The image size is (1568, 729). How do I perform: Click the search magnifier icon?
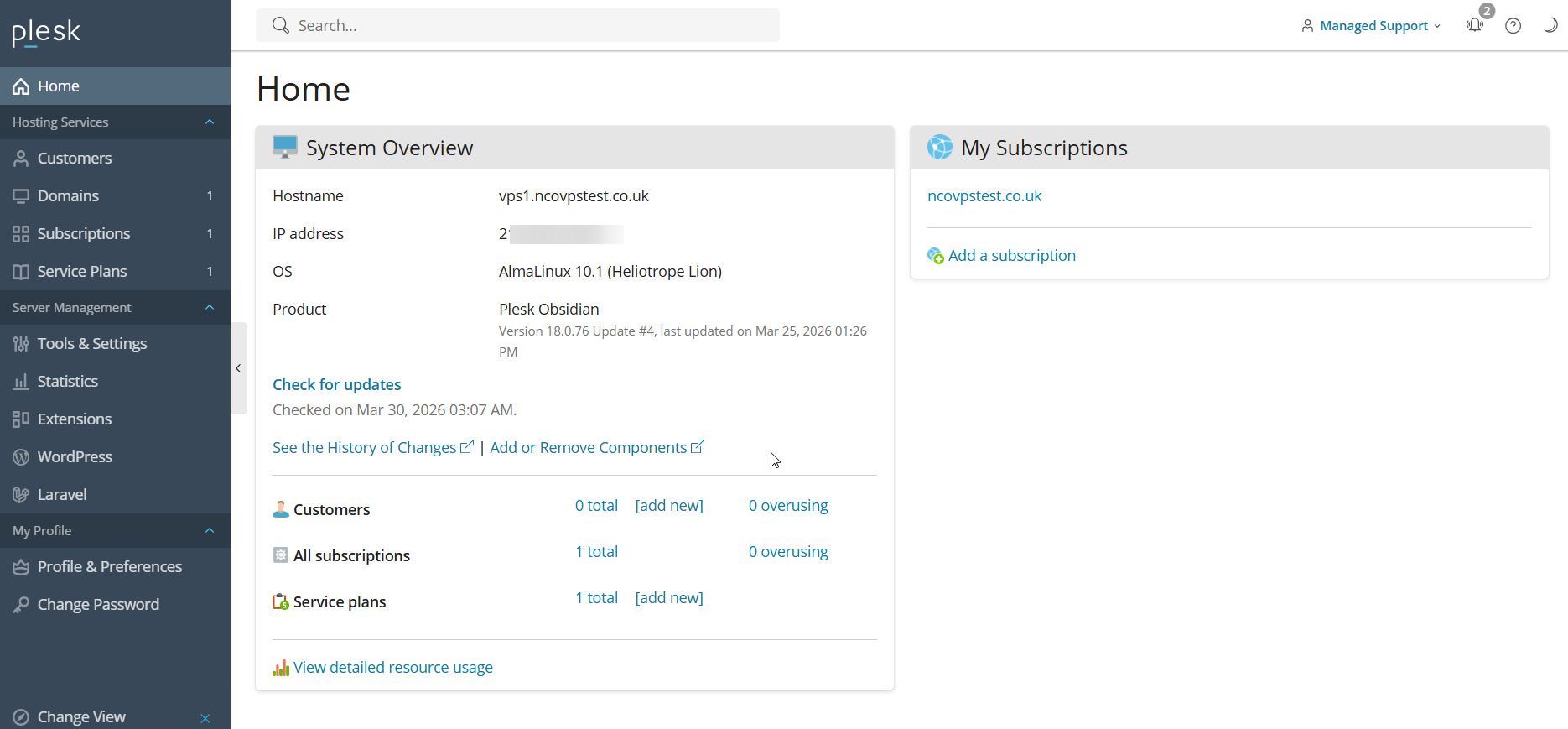tap(281, 26)
